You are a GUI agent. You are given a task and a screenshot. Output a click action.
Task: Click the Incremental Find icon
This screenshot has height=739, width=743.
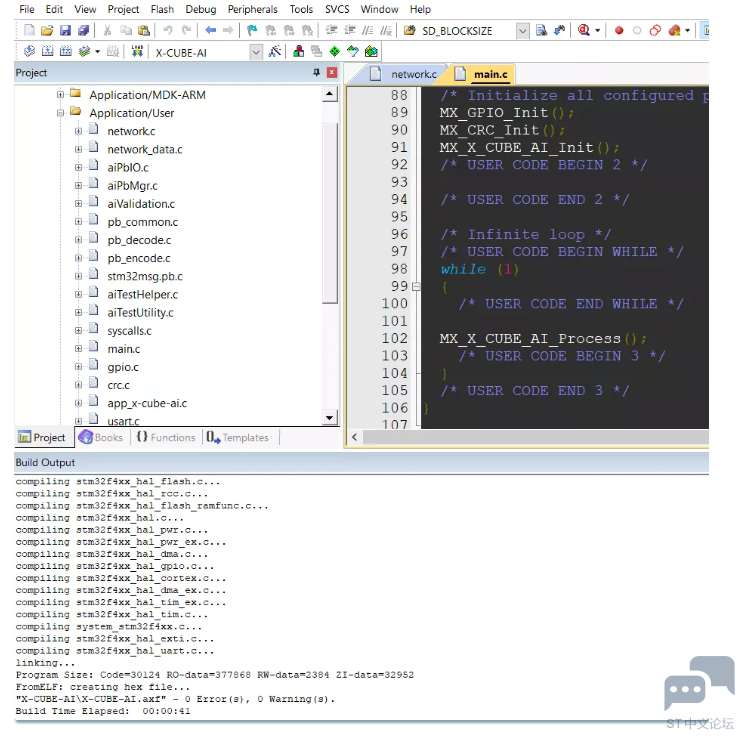pyautogui.click(x=560, y=31)
